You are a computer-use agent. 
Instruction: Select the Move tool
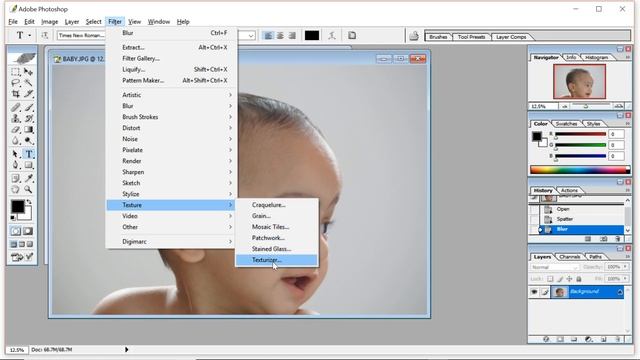(x=28, y=72)
